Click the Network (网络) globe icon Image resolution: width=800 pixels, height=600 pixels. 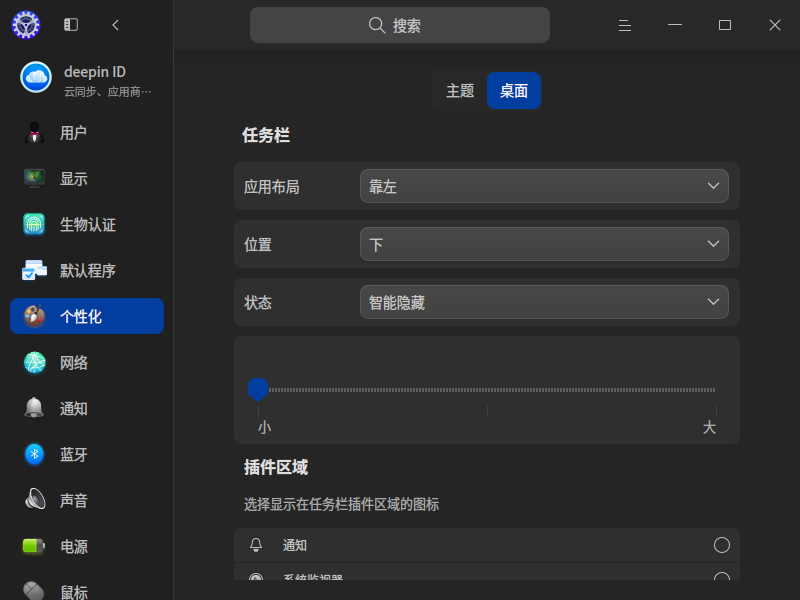(x=34, y=362)
